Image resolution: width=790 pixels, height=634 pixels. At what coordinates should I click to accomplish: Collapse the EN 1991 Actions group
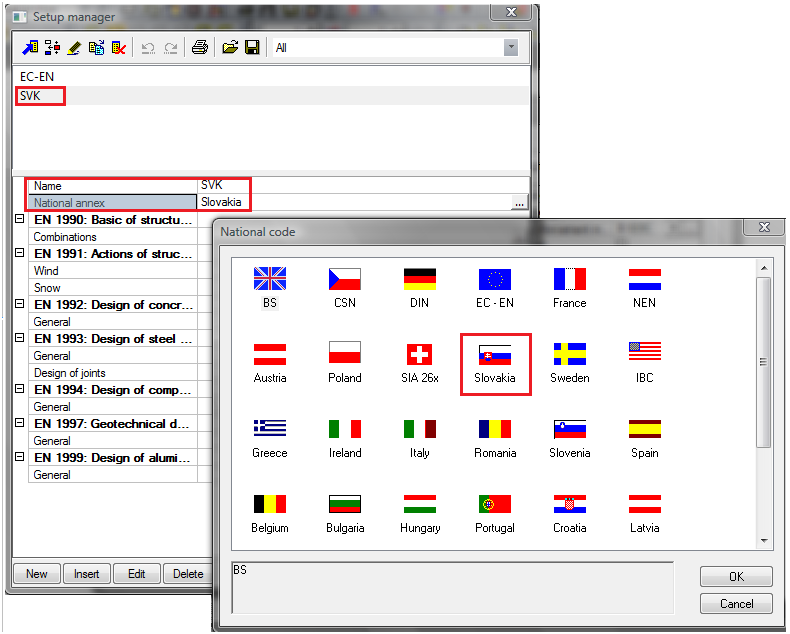click(20, 253)
